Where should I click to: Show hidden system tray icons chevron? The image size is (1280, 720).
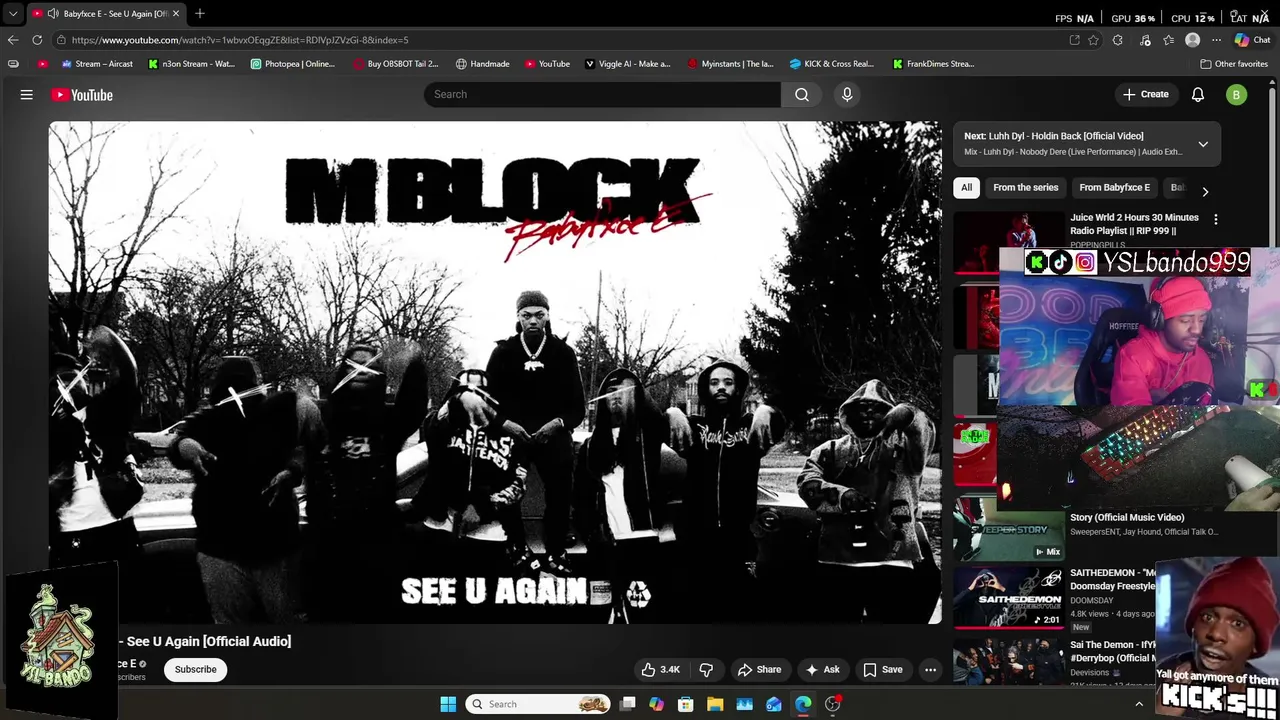(1138, 704)
